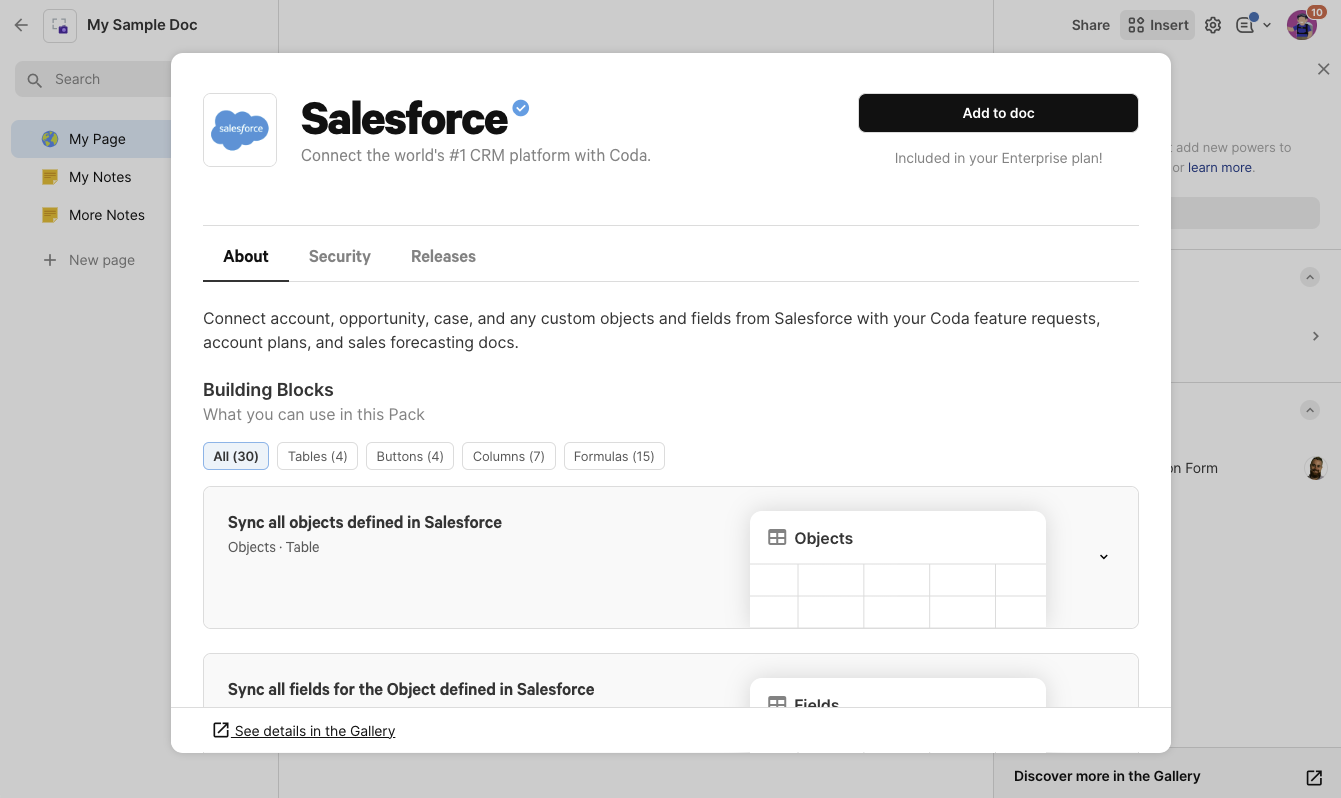Screen dimensions: 1341x798
Task: Close the right side panel with X
Action: click(x=1323, y=69)
